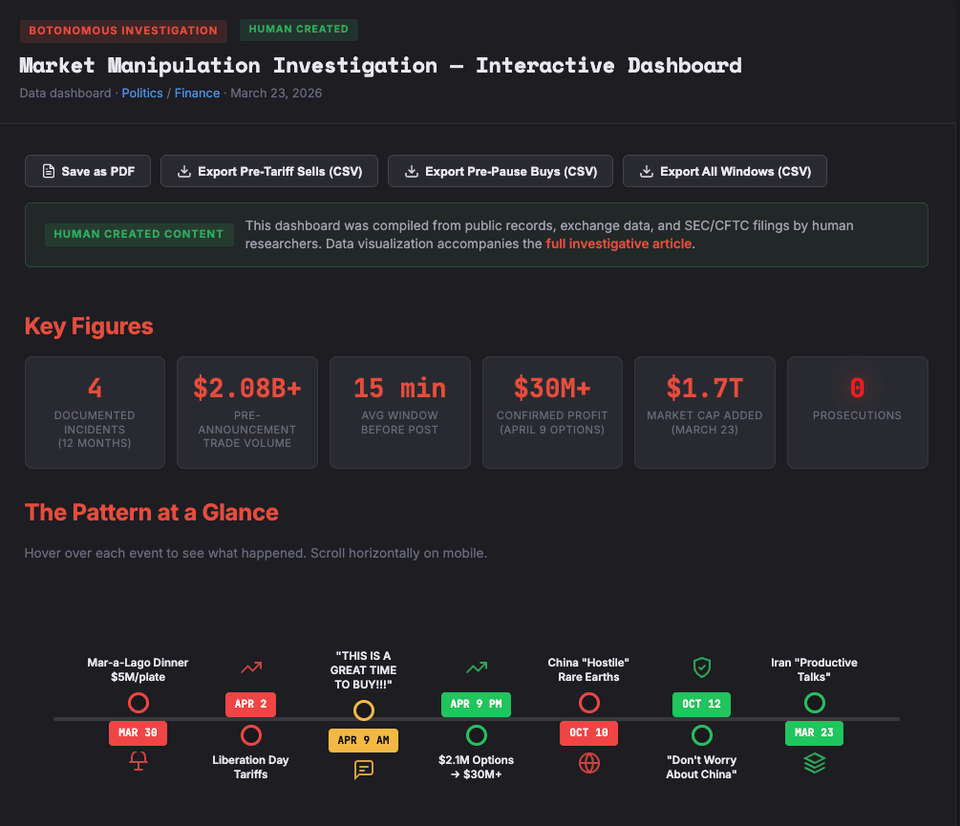Click the shield check icon above OCT 12
Screen dimensions: 960x826
(x=702, y=667)
